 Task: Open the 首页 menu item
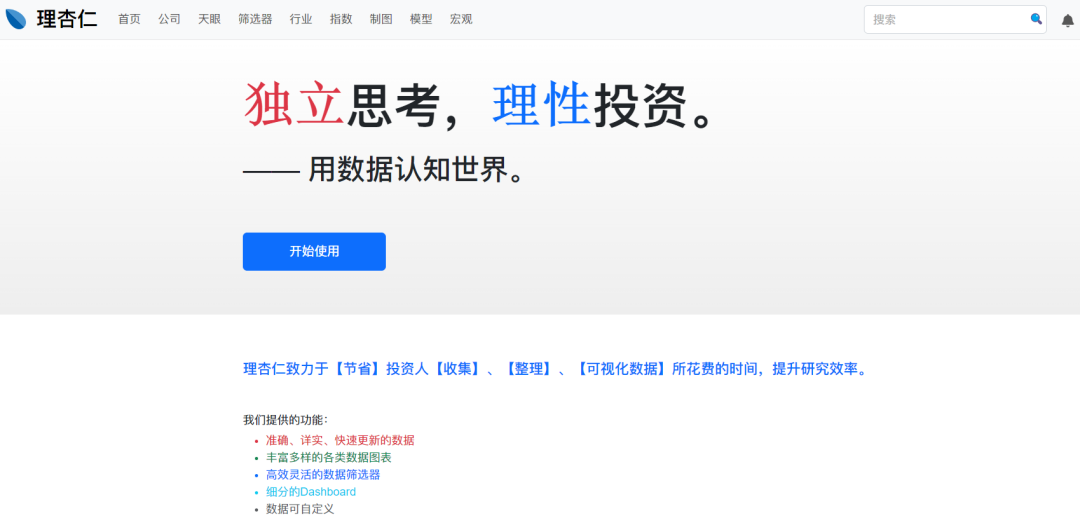point(129,19)
